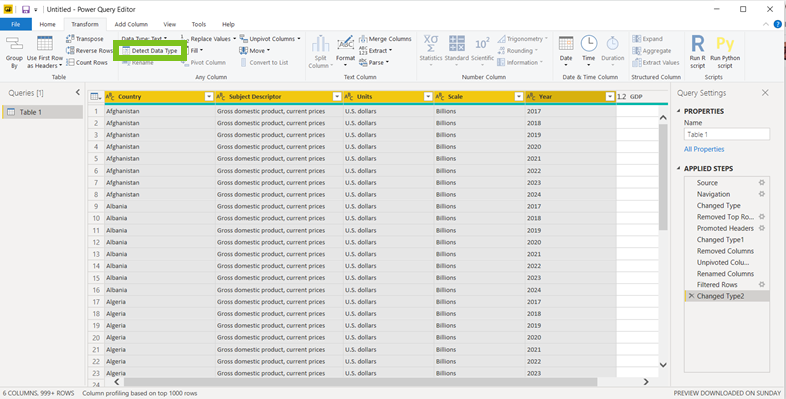The height and width of the screenshot is (399, 786).
Task: Click the Group By icon
Action: tap(14, 44)
